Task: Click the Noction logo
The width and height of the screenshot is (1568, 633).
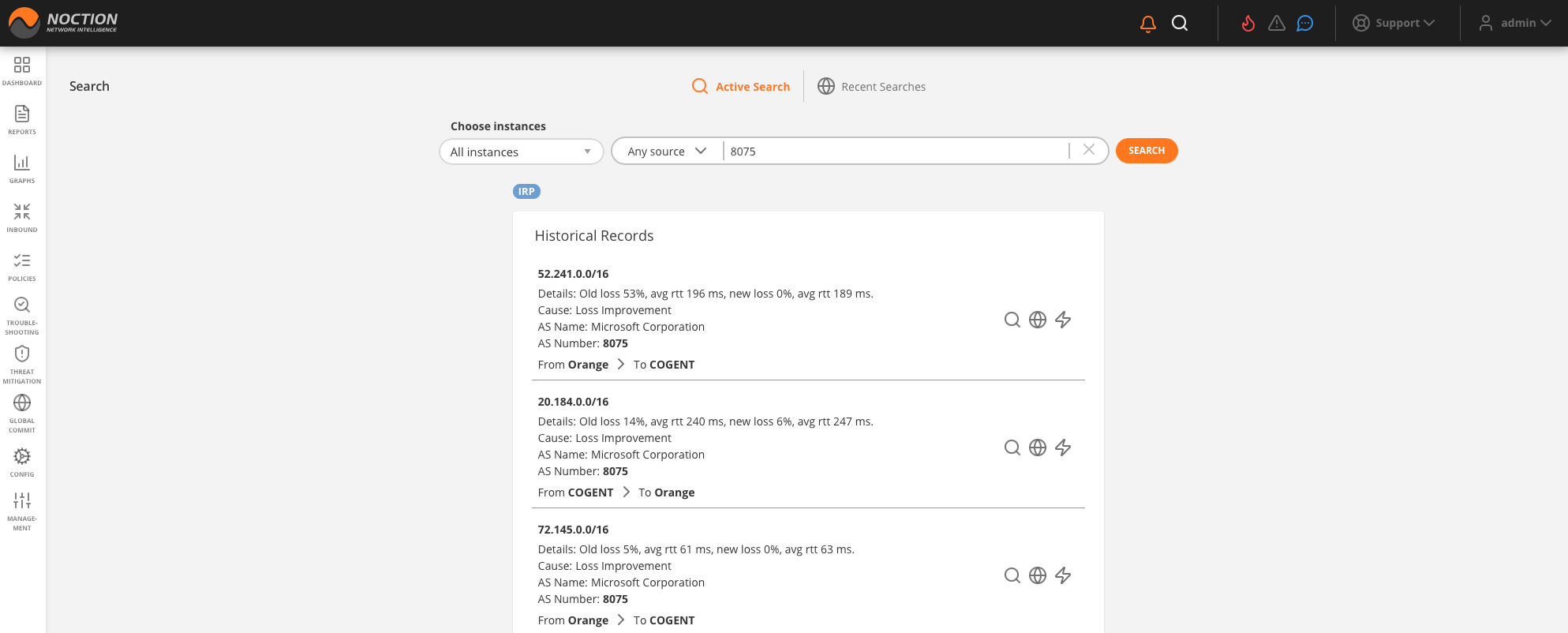Action: pos(63,23)
